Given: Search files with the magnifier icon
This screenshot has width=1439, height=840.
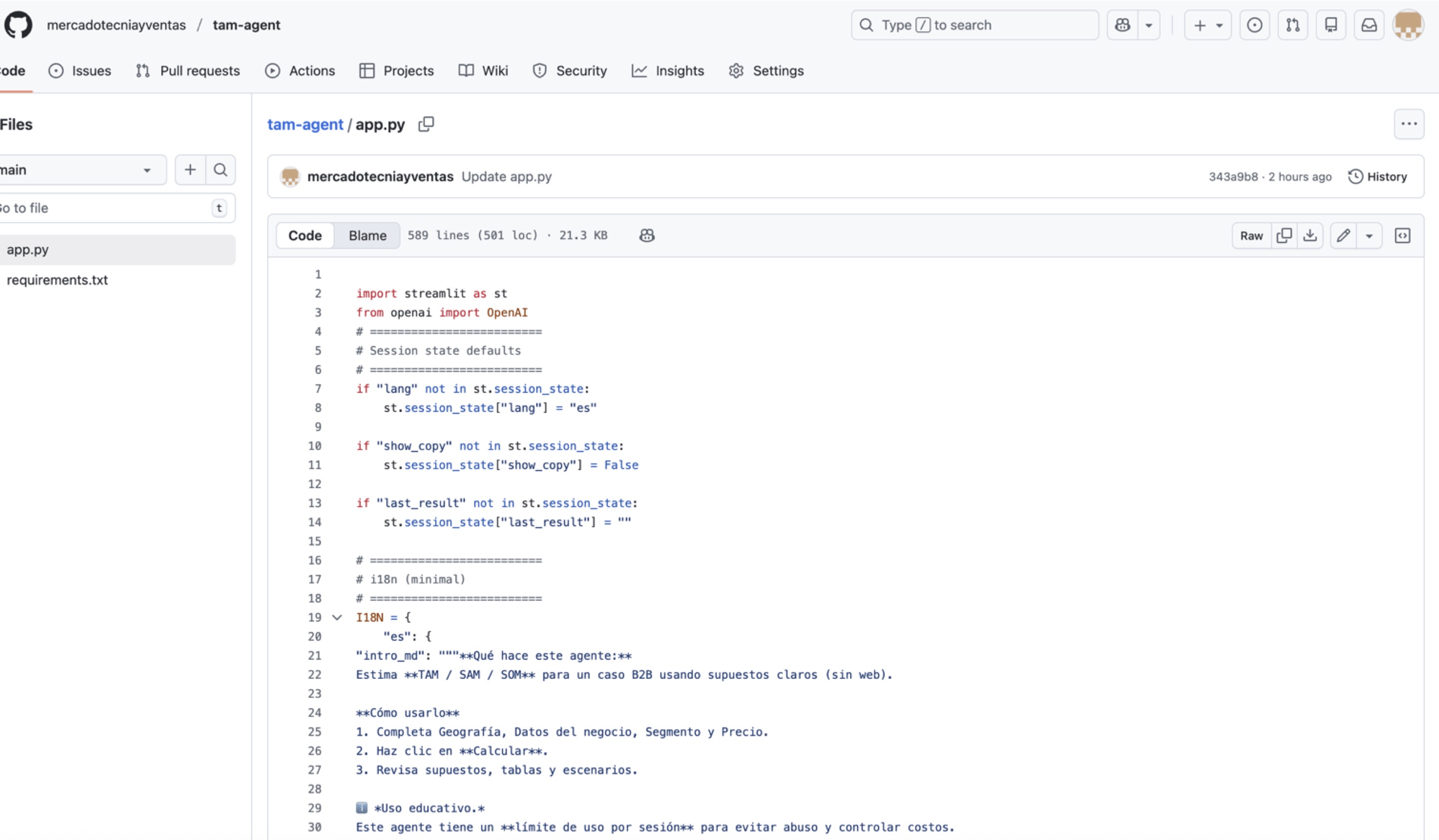Looking at the screenshot, I should coord(221,170).
